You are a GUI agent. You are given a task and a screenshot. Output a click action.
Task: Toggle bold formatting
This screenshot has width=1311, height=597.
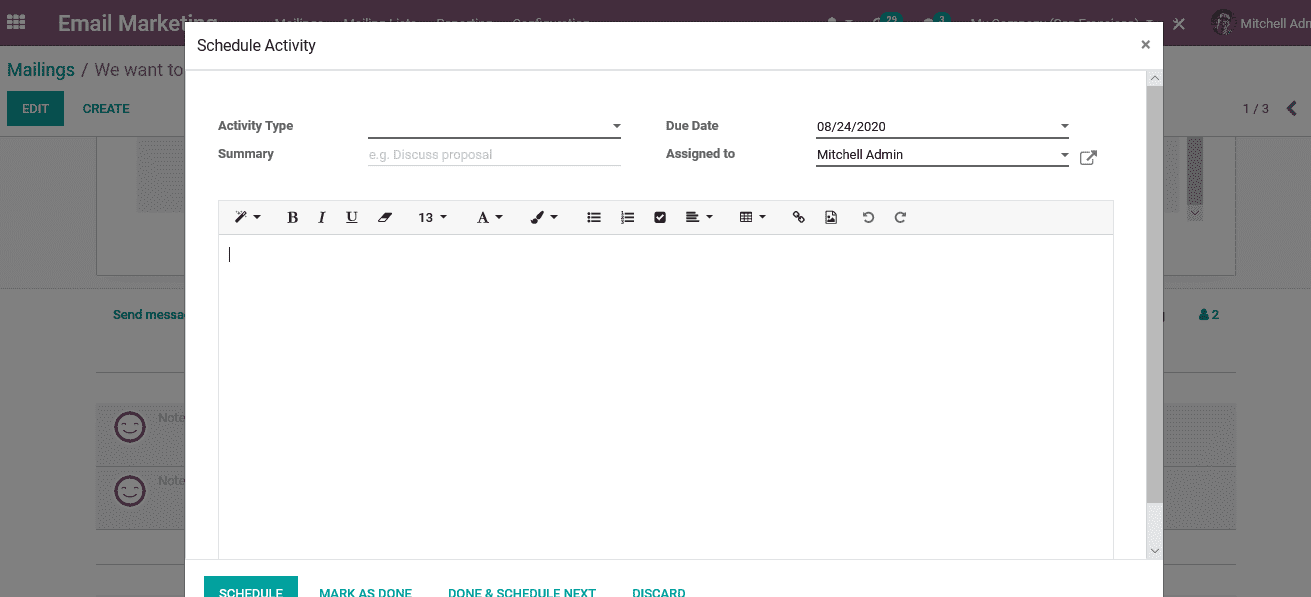(292, 217)
